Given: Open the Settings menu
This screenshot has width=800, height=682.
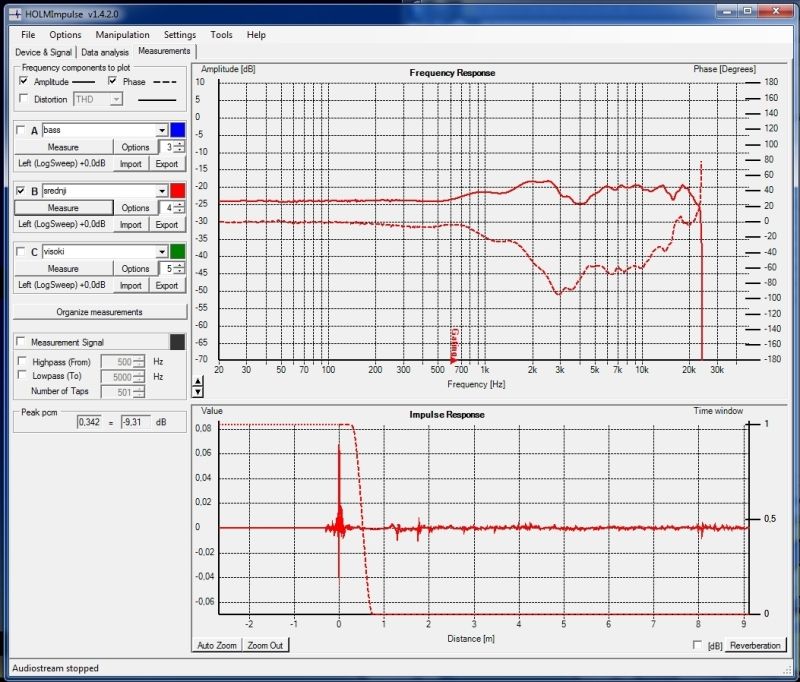Looking at the screenshot, I should click(180, 35).
